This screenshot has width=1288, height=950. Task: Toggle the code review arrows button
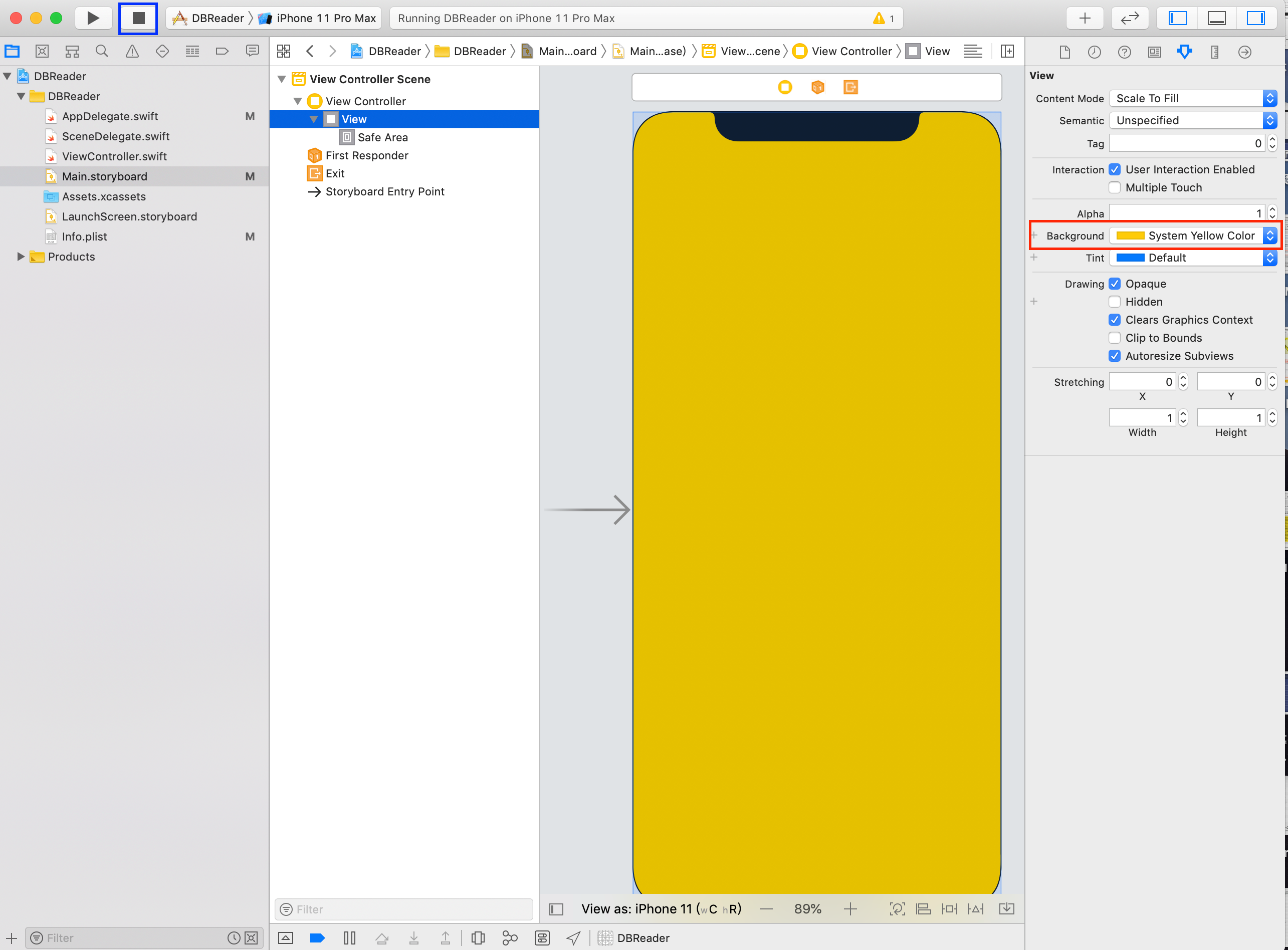pos(1130,18)
